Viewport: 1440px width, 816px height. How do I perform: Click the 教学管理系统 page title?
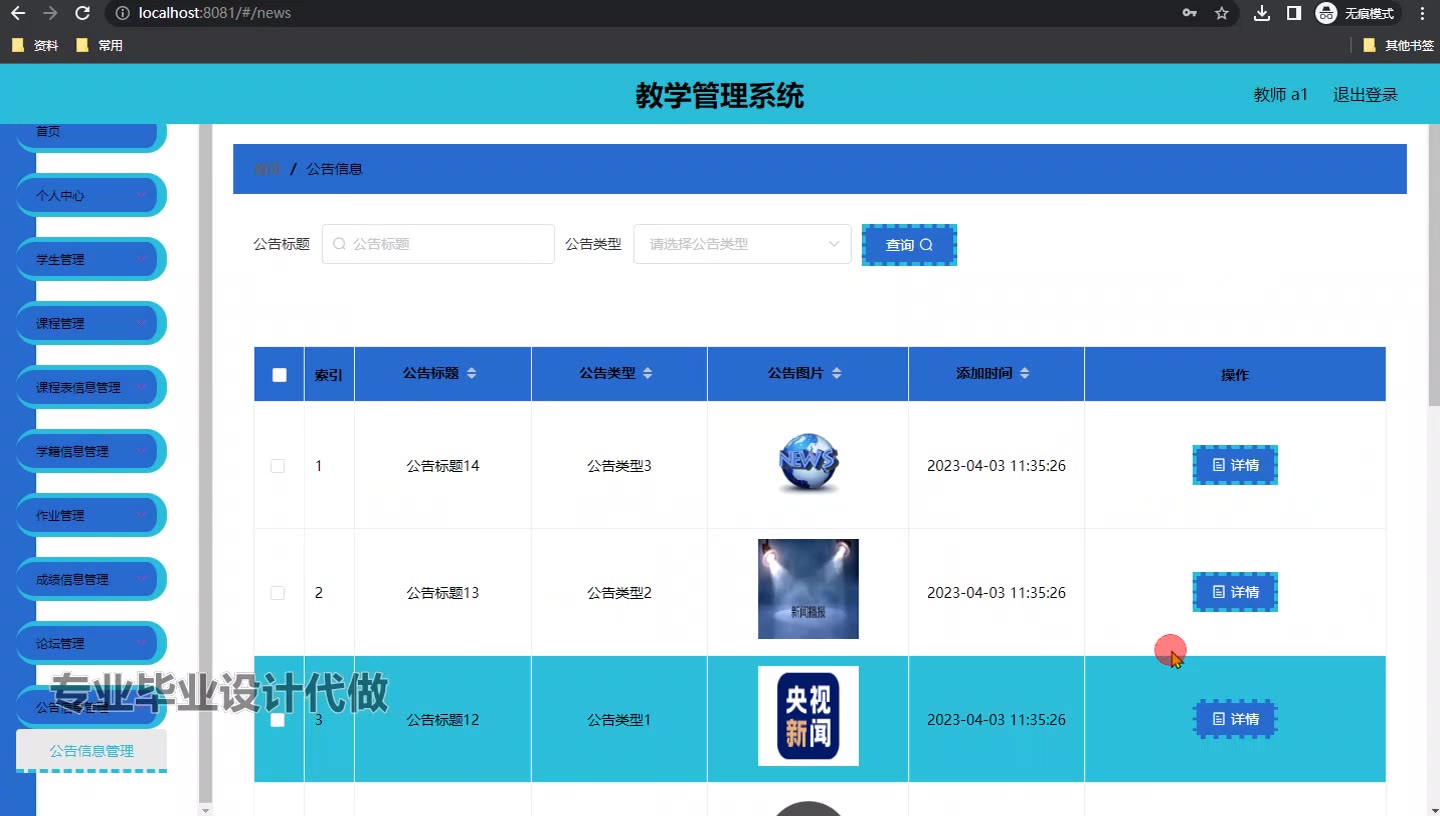tap(720, 95)
